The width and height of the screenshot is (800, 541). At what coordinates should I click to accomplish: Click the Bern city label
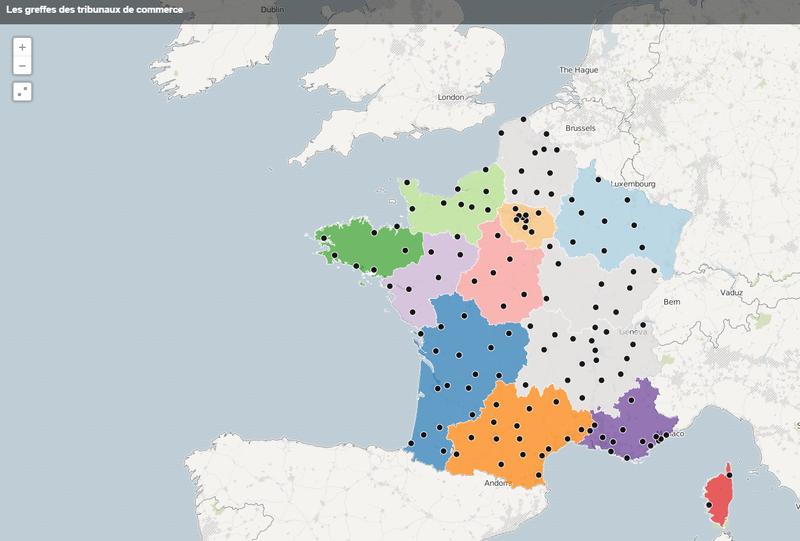(x=671, y=301)
